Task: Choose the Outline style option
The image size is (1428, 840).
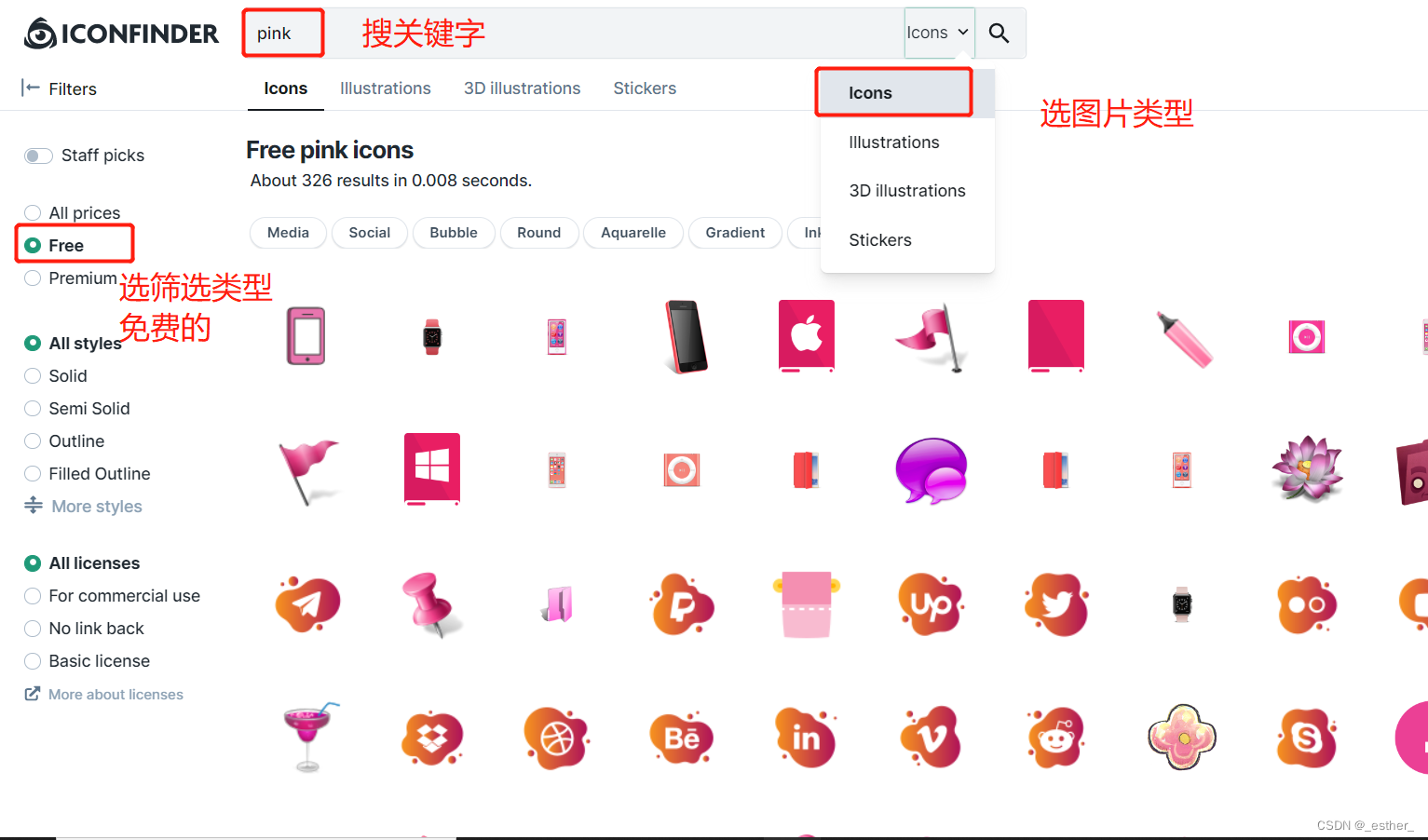Action: 64,441
